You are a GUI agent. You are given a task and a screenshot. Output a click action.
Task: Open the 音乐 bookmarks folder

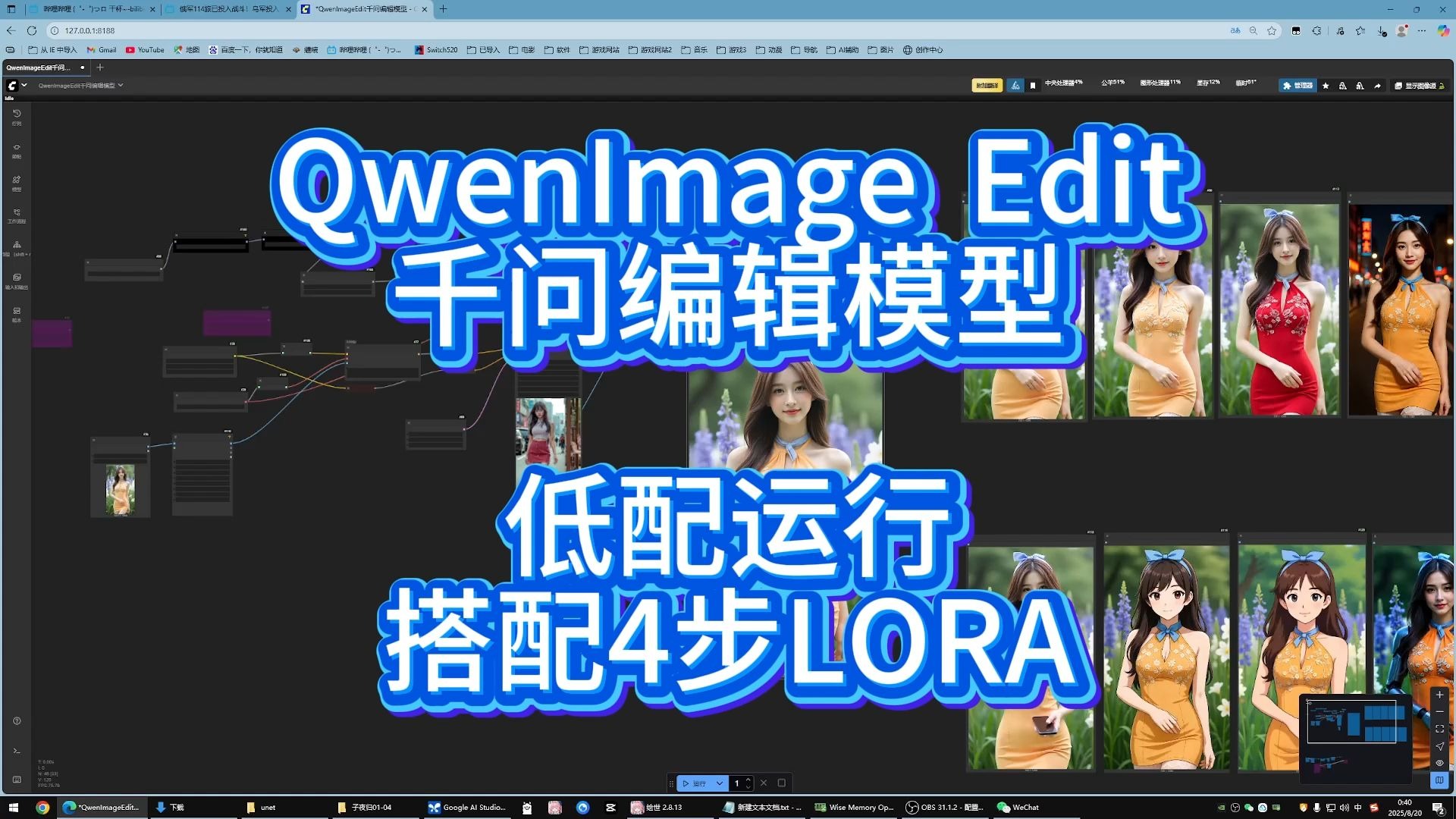tap(694, 50)
